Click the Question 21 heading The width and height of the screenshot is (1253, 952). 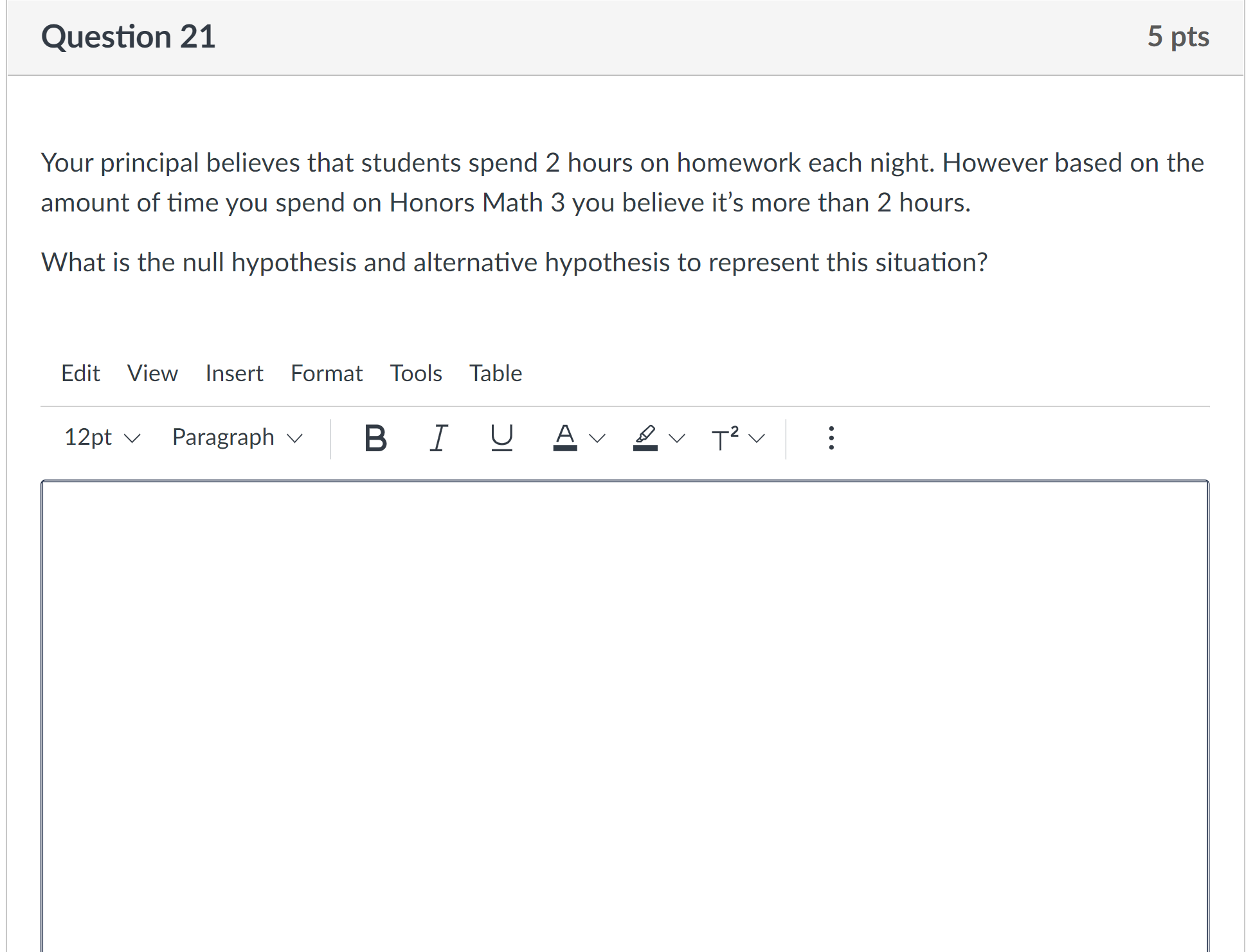click(x=128, y=37)
